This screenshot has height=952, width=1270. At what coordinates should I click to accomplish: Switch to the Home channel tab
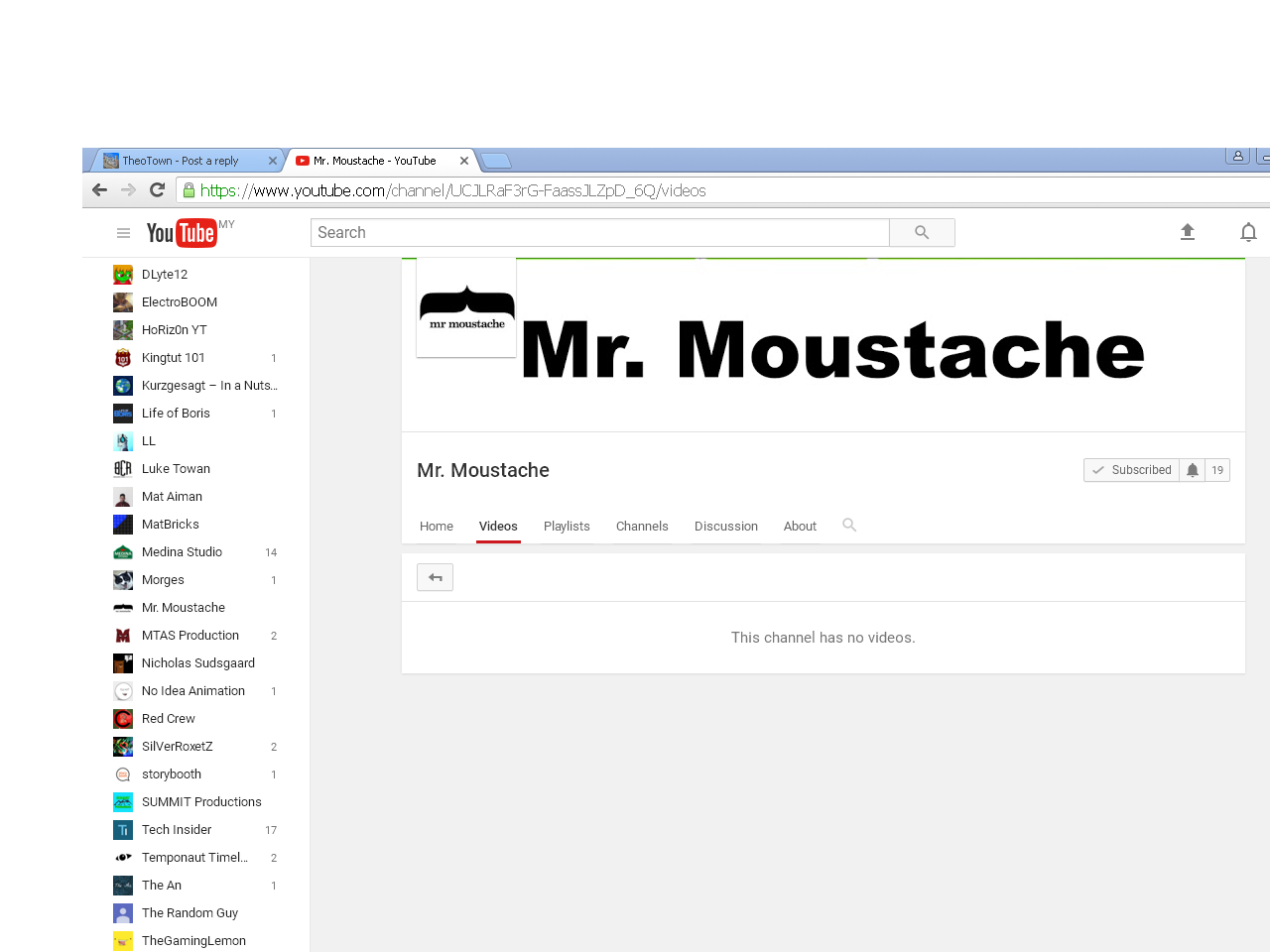437,527
